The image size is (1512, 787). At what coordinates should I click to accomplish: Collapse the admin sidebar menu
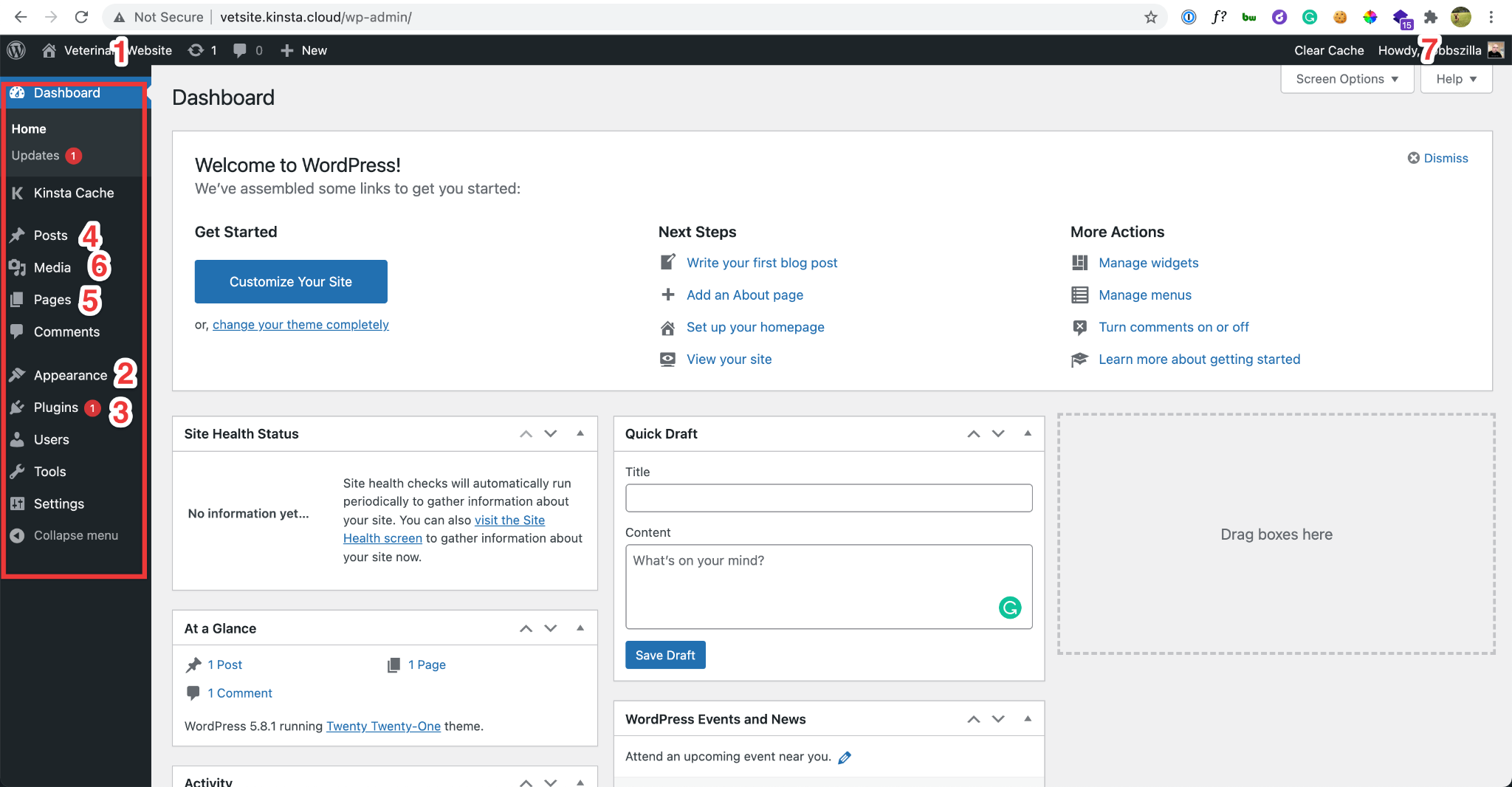[64, 535]
